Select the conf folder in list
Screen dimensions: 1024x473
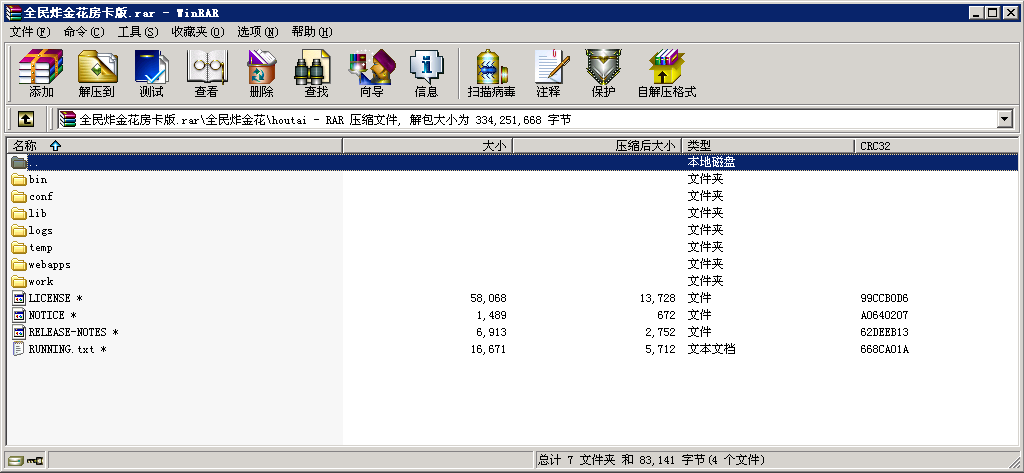40,196
